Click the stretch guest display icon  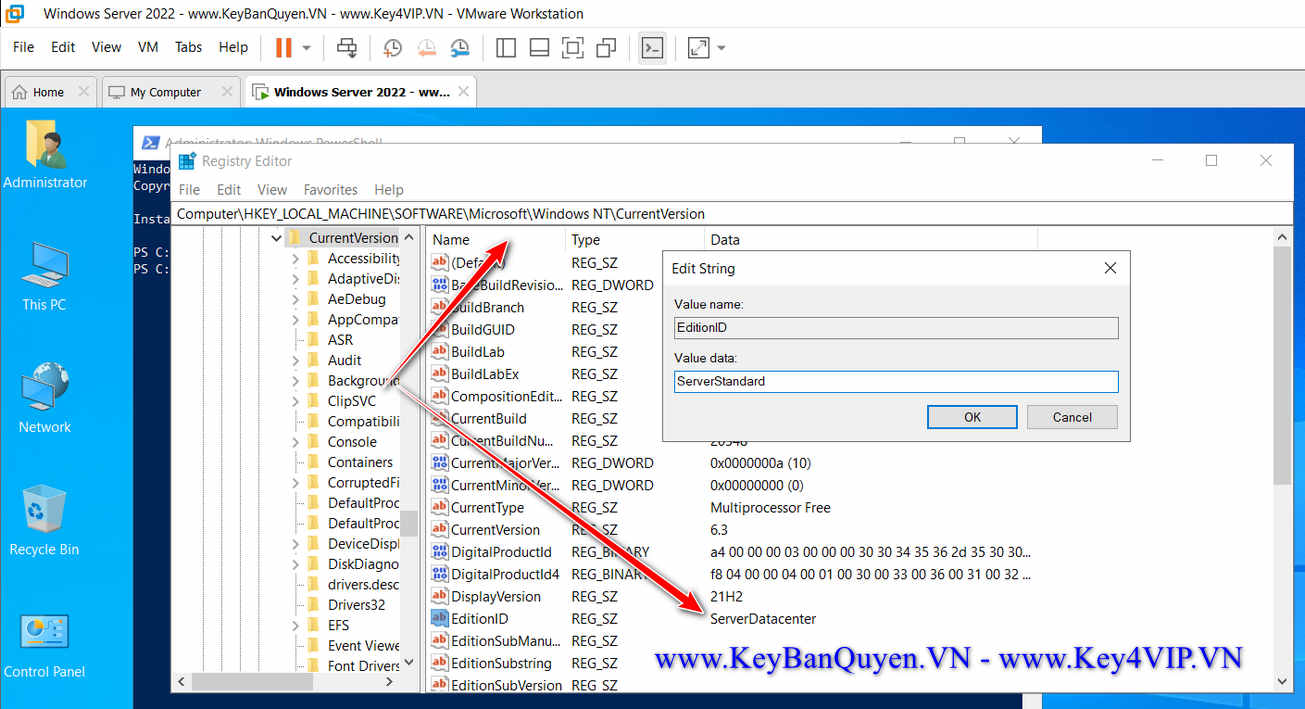coord(698,47)
